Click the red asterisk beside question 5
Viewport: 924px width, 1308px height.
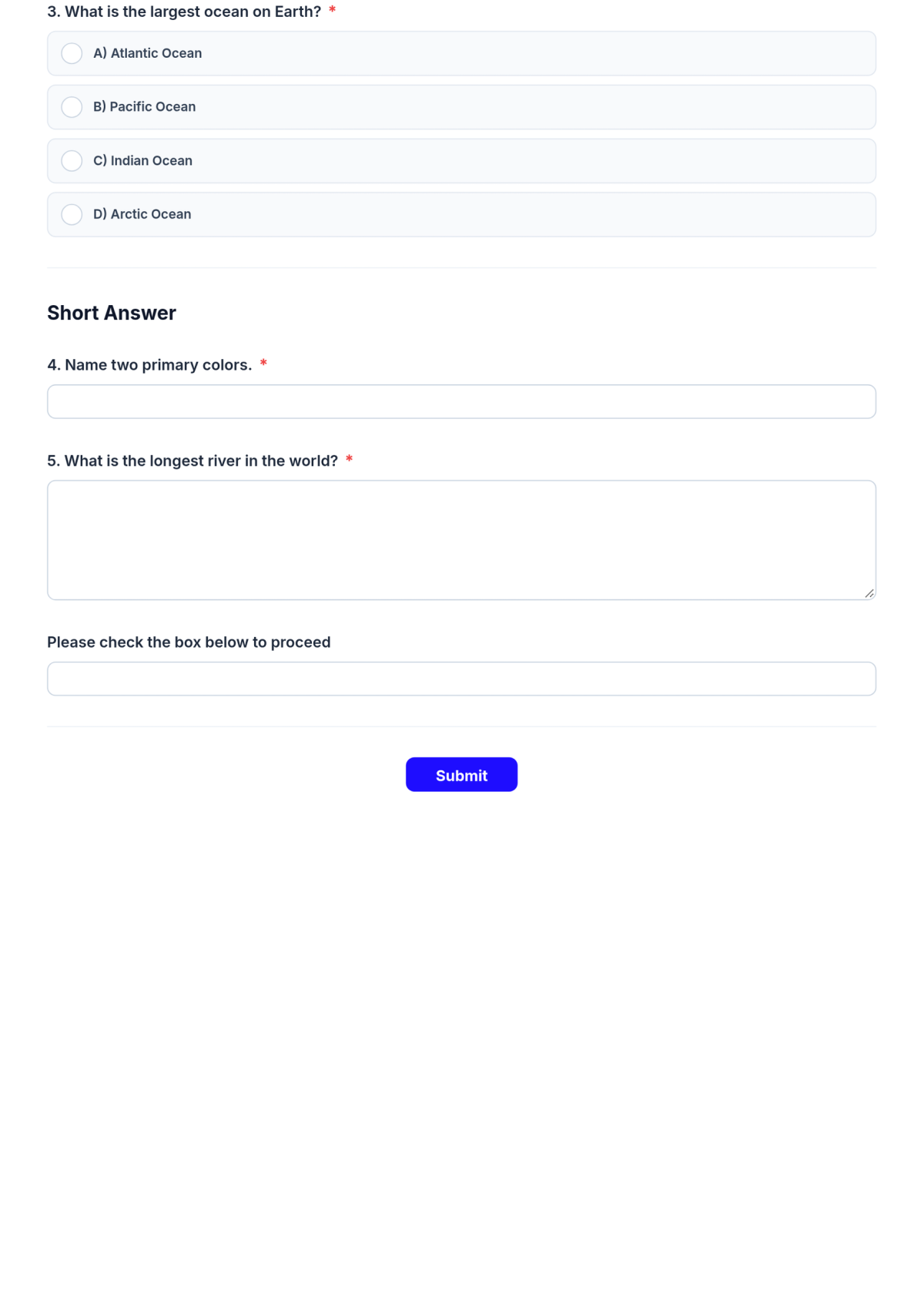tap(349, 460)
